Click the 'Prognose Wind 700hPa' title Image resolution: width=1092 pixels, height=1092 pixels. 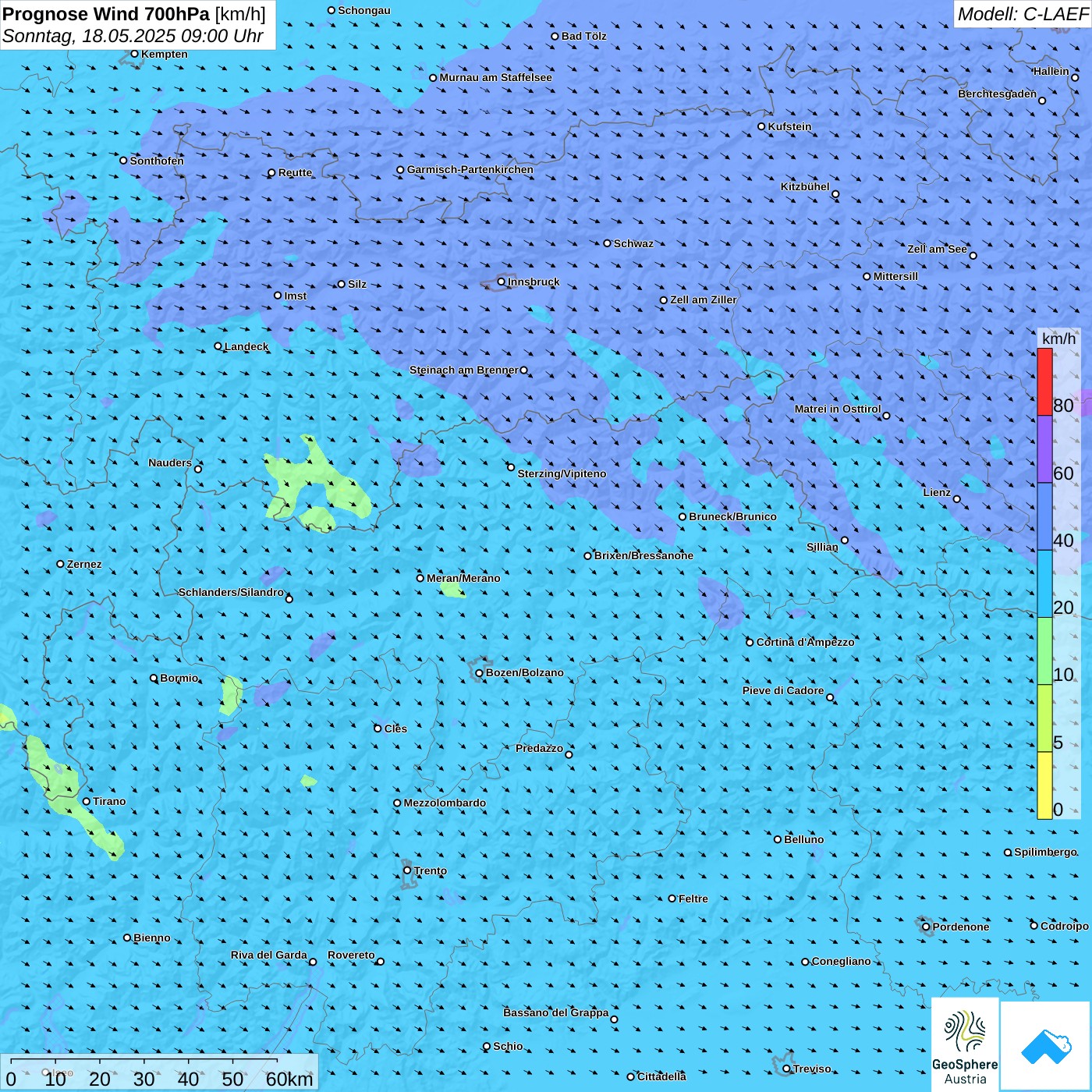[x=106, y=13]
